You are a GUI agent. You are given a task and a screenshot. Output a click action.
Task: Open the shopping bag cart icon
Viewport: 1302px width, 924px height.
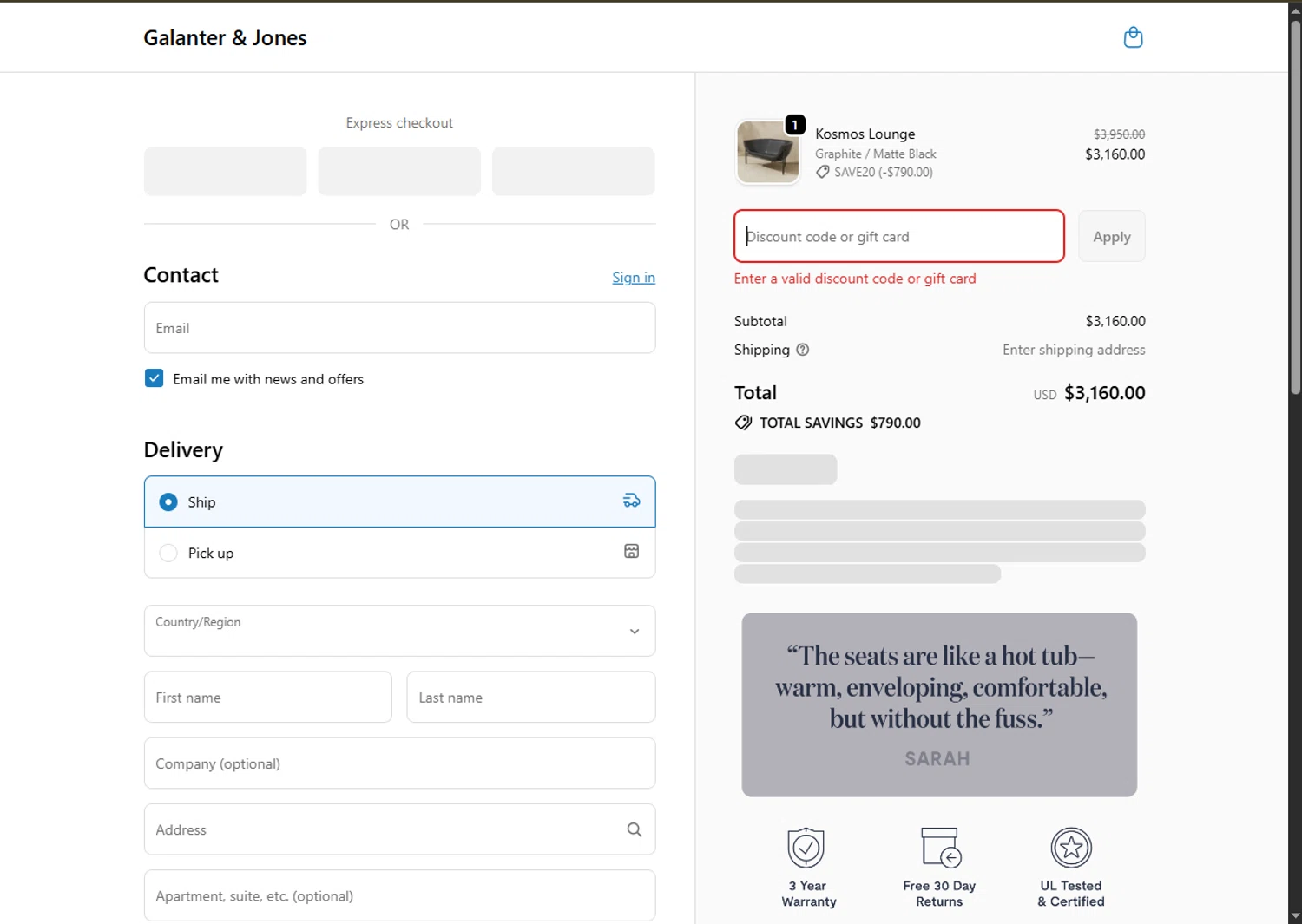[1133, 37]
